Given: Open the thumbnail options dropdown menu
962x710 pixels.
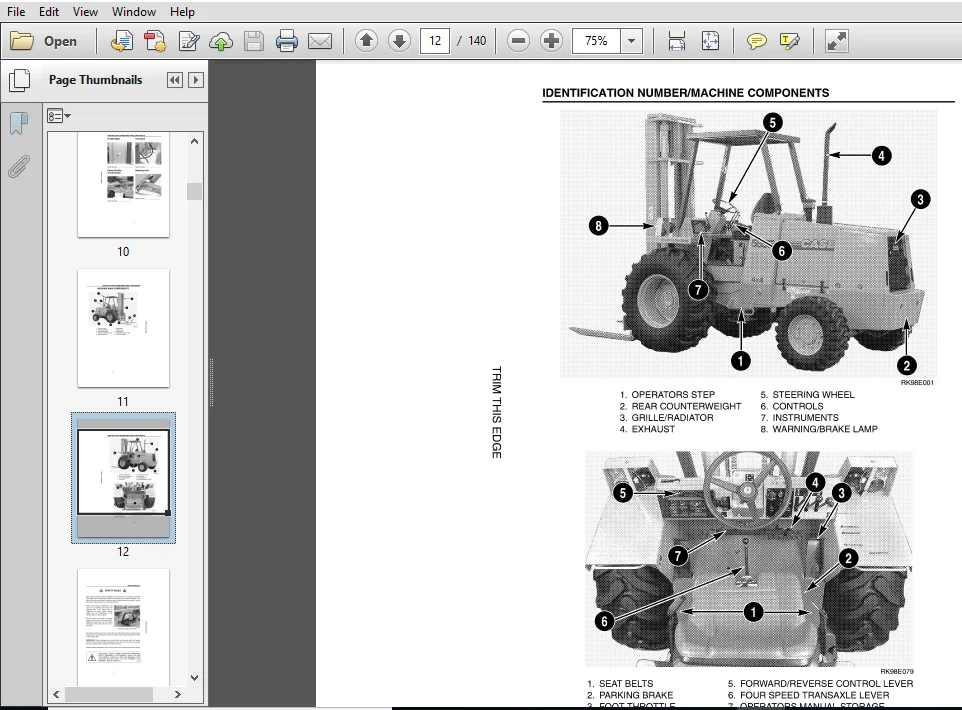Looking at the screenshot, I should pyautogui.click(x=59, y=115).
